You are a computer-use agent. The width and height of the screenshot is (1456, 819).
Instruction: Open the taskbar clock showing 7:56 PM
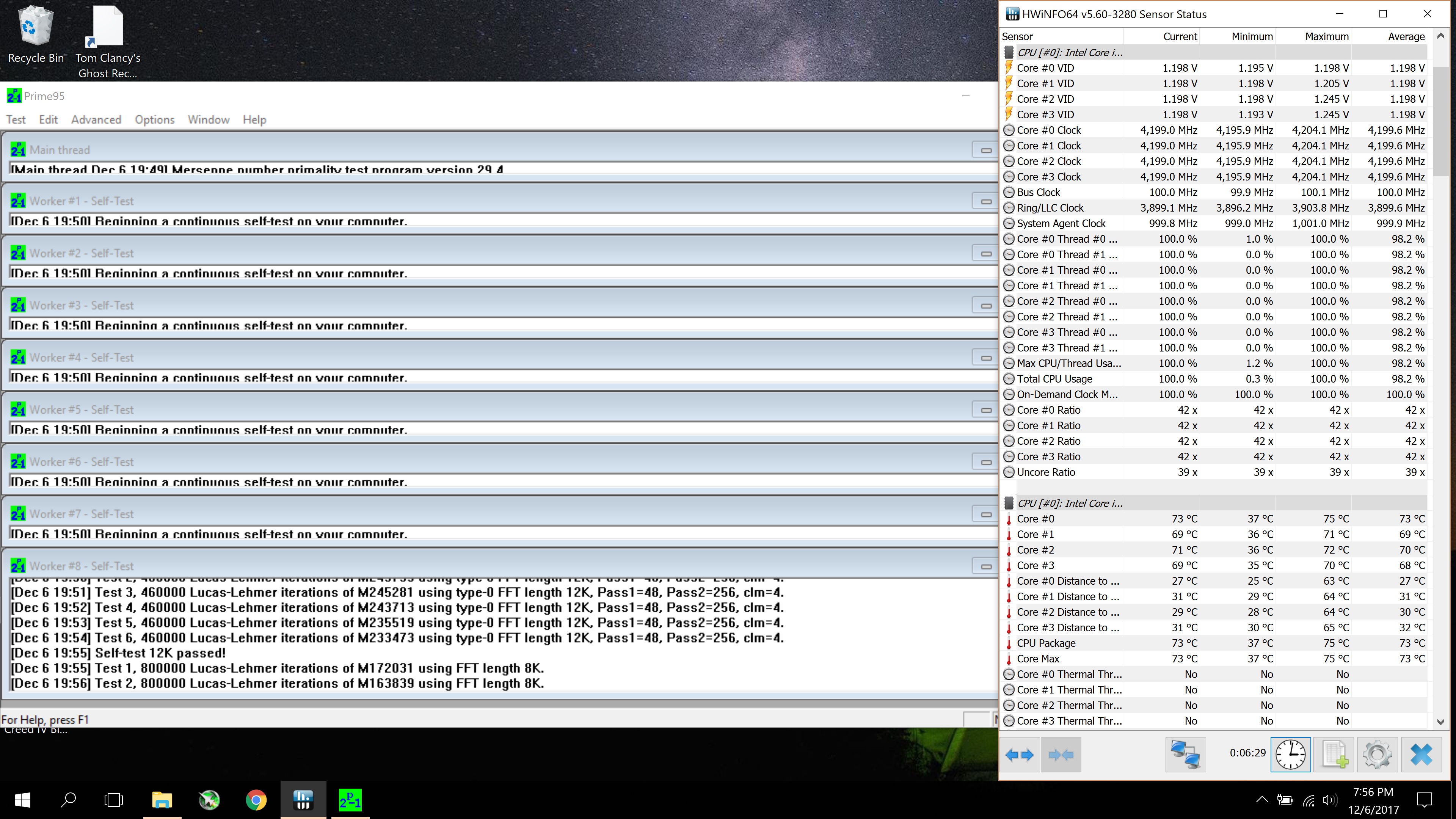click(x=1373, y=800)
